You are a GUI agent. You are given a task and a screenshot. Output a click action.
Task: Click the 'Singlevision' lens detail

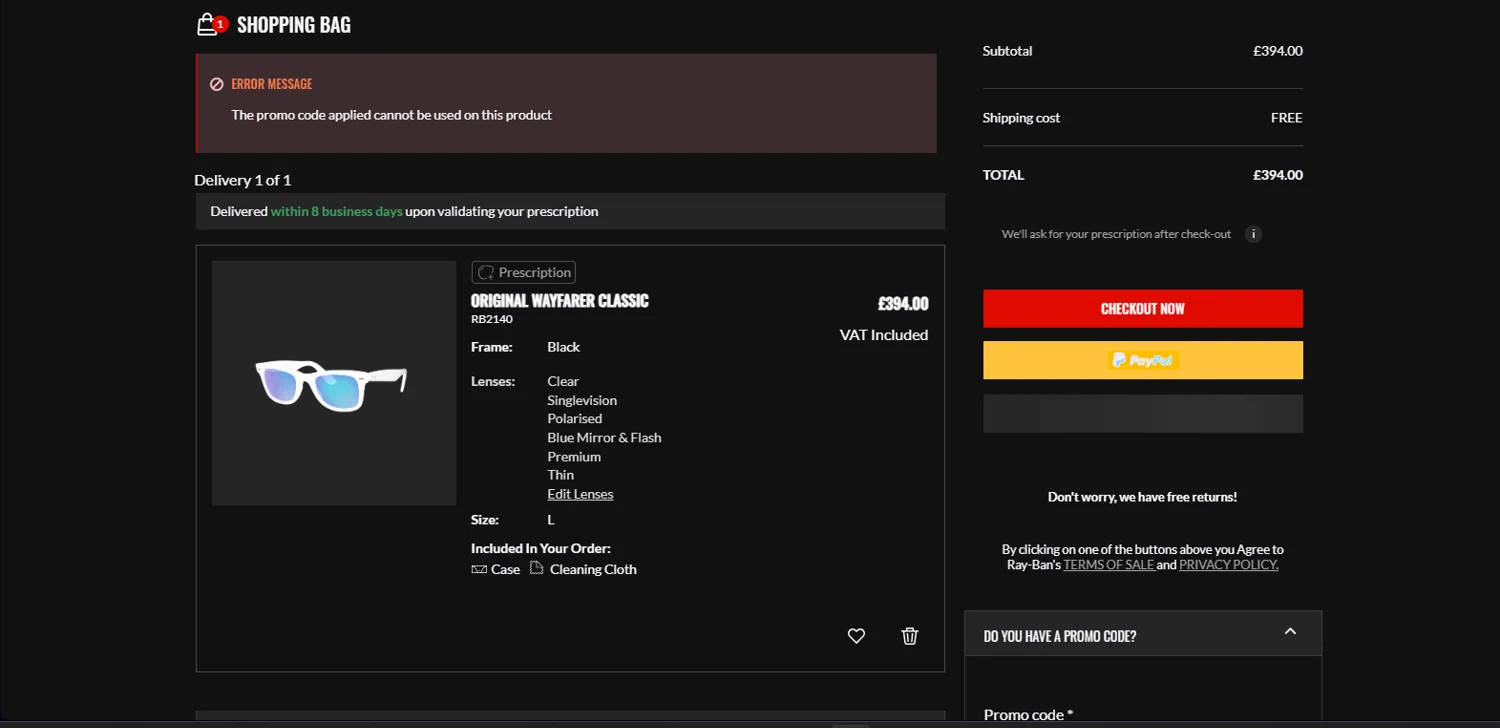(x=582, y=400)
